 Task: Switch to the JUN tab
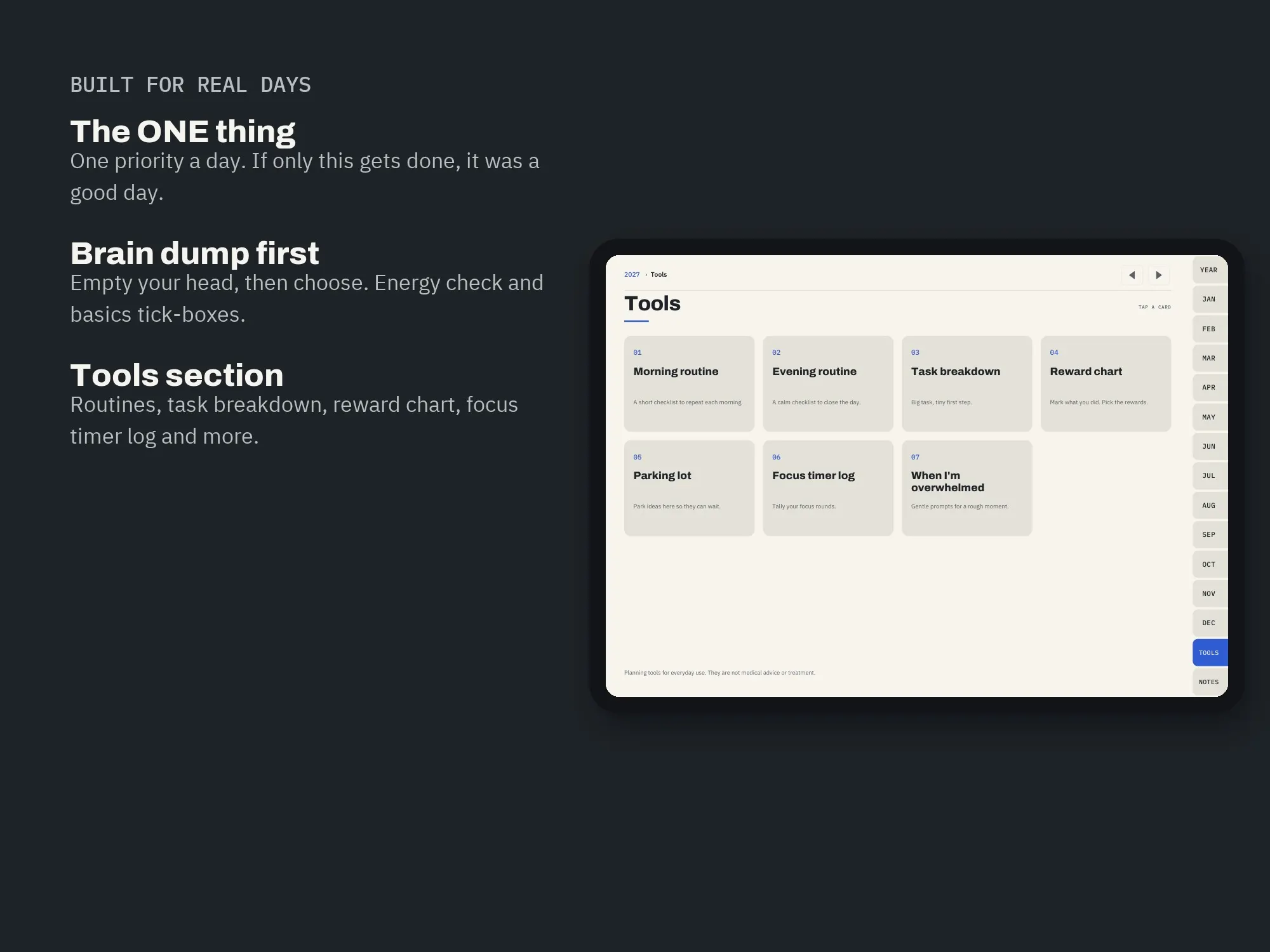1210,446
